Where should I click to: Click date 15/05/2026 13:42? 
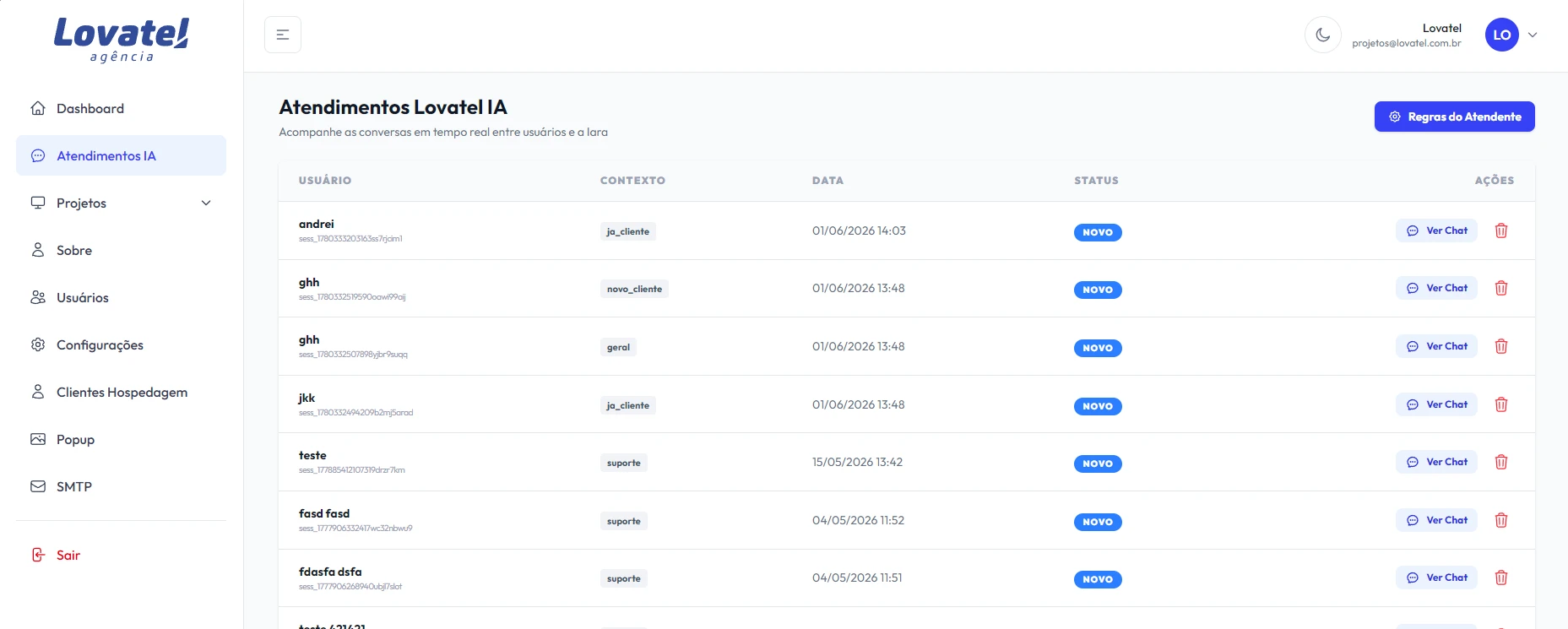point(857,462)
